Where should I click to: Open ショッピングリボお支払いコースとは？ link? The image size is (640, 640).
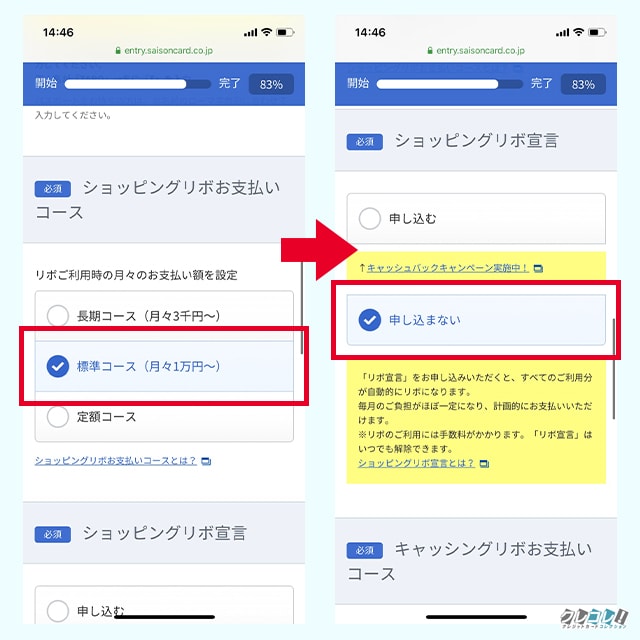[x=116, y=461]
